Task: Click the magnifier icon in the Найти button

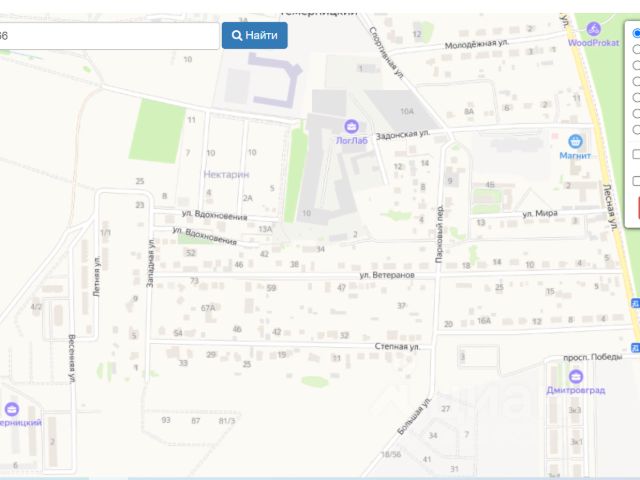Action: tap(238, 36)
